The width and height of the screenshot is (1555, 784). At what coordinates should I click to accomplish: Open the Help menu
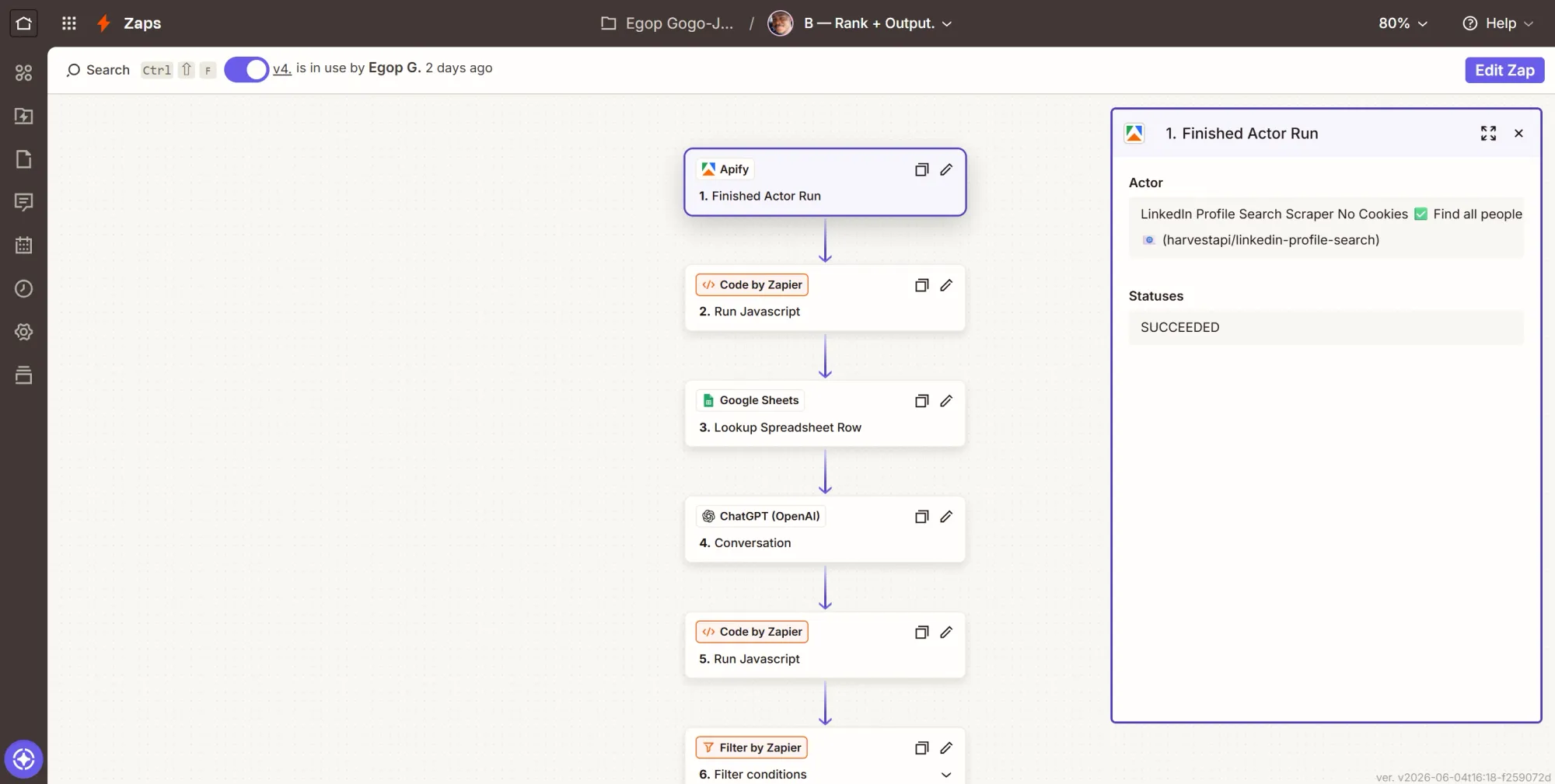click(x=1498, y=23)
